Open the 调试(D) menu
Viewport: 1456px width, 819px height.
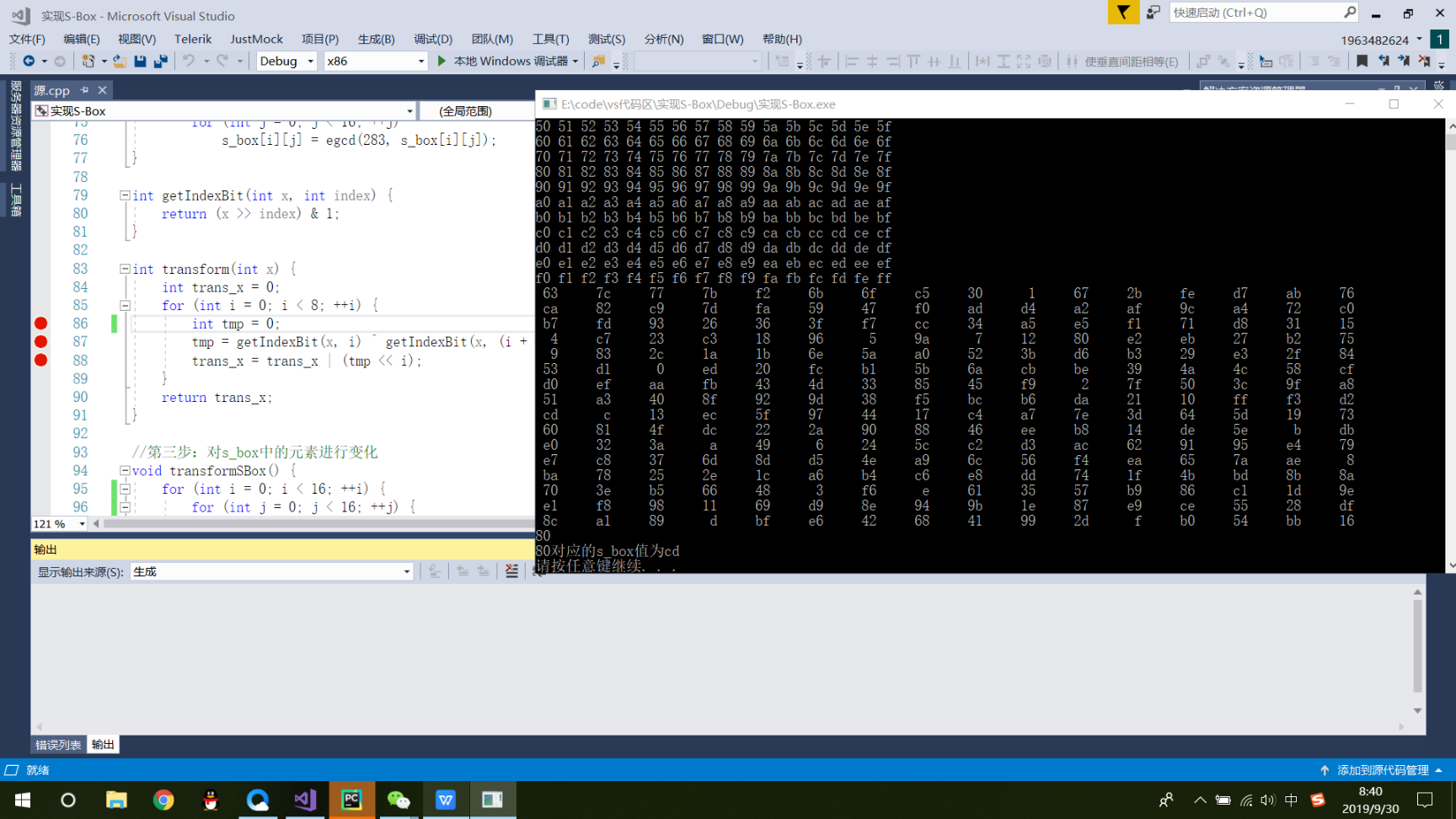click(x=433, y=39)
